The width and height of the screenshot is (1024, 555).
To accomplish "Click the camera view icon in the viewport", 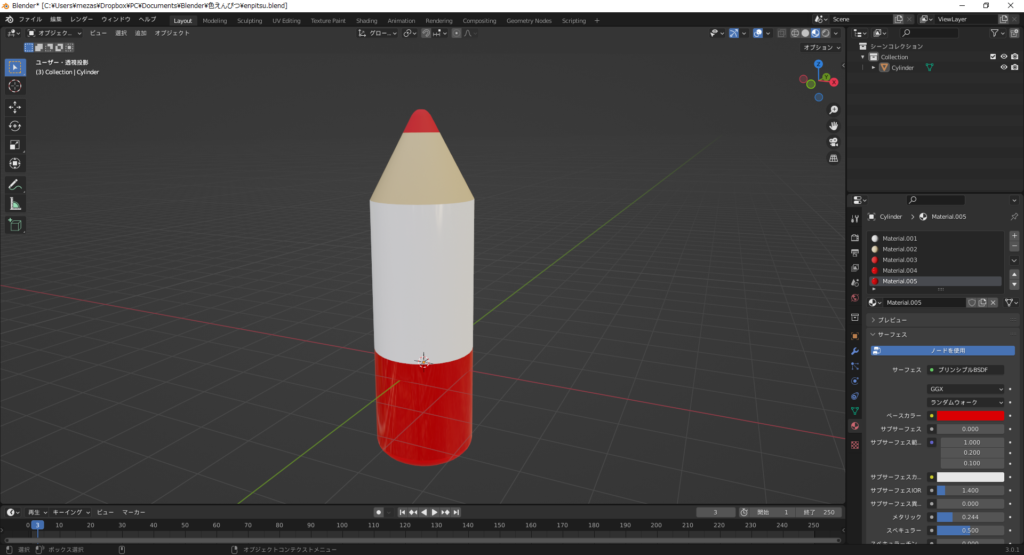I will click(x=833, y=142).
